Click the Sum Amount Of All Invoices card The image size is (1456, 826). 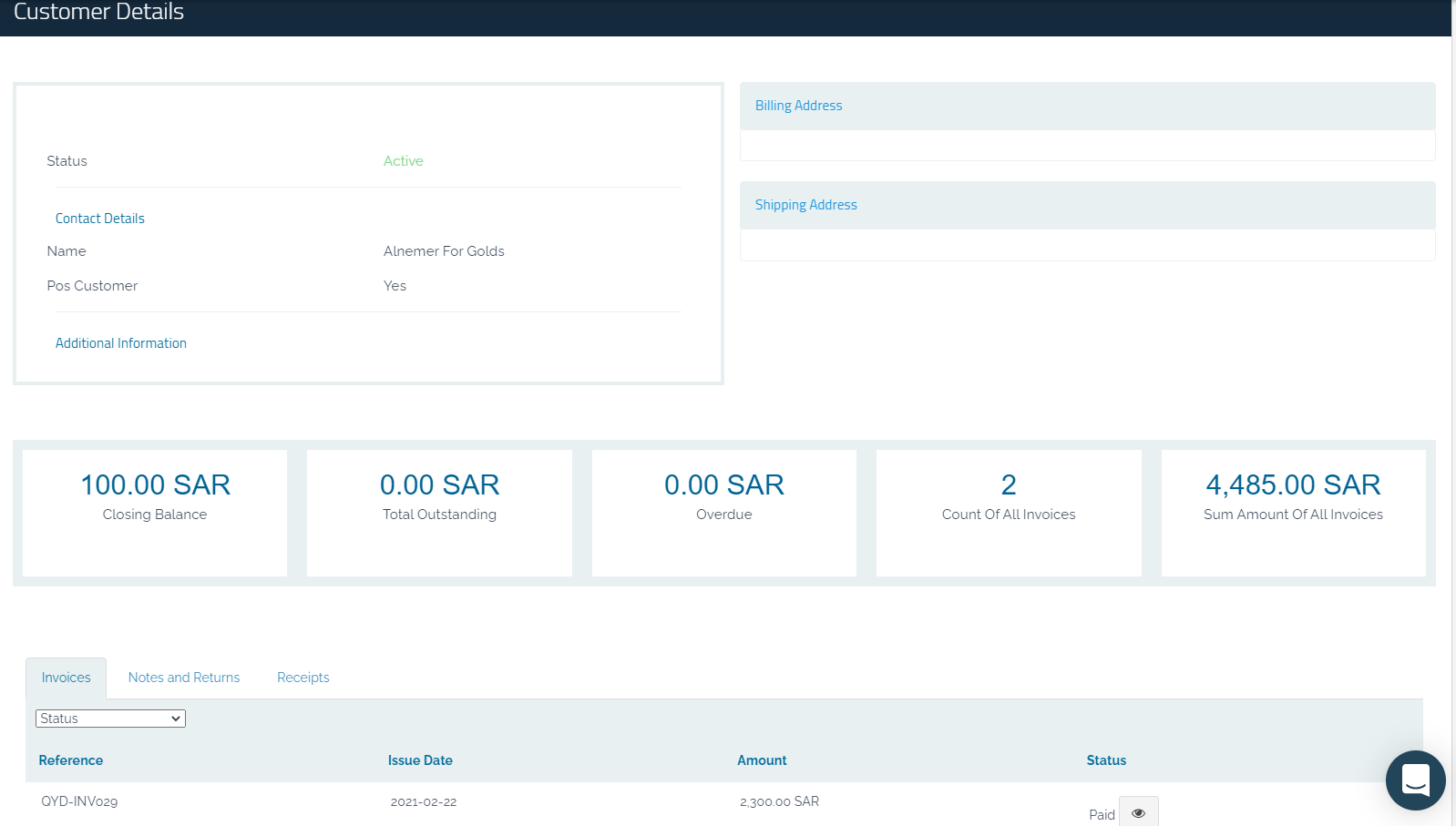coord(1293,513)
